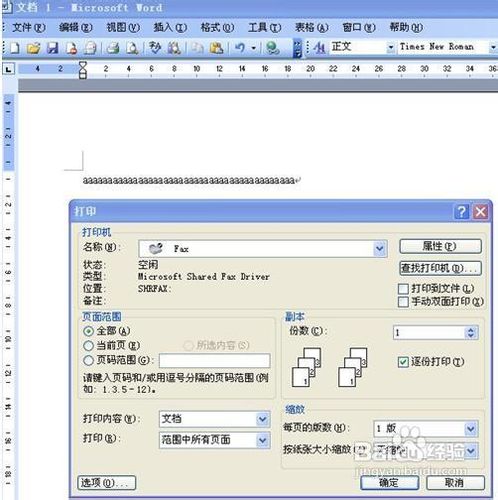Viewport: 498px width, 500px height.
Task: Click the tab stop selector on ruler
Action: click(8, 69)
